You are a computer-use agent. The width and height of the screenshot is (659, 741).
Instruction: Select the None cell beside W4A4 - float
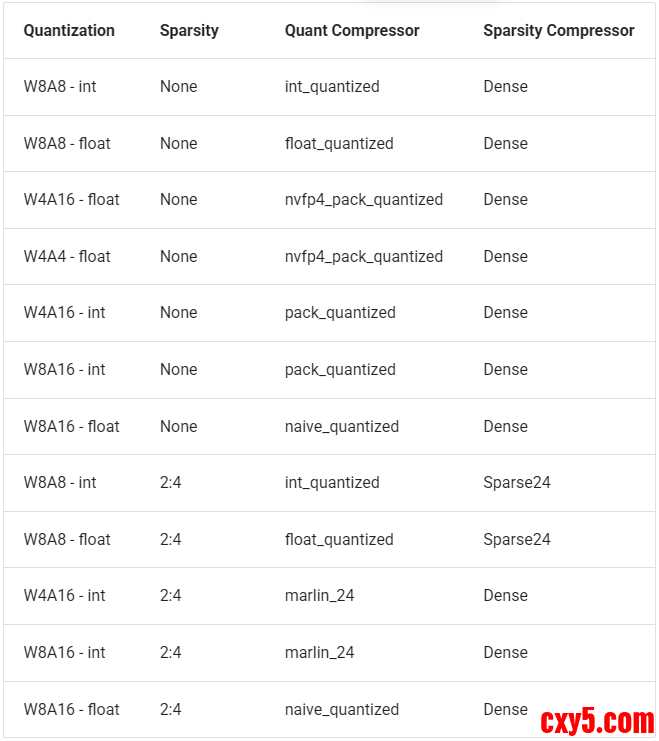[178, 256]
